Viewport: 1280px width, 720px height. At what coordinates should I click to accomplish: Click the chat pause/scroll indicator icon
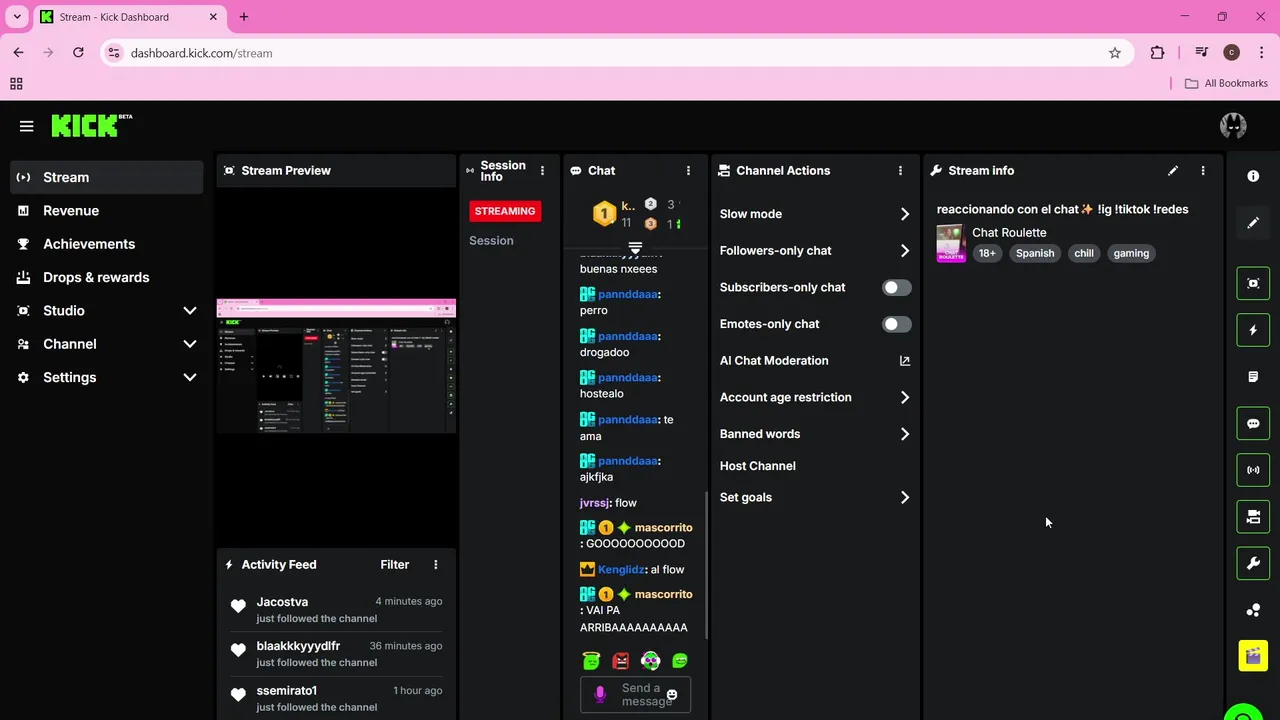(635, 247)
